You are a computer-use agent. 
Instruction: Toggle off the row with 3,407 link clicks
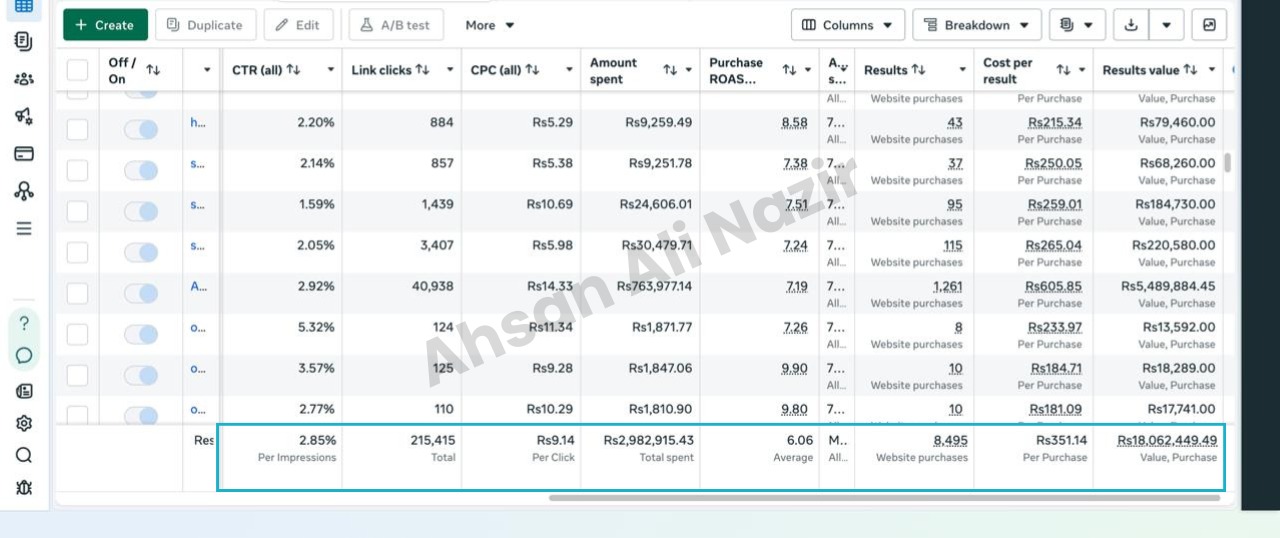141,252
